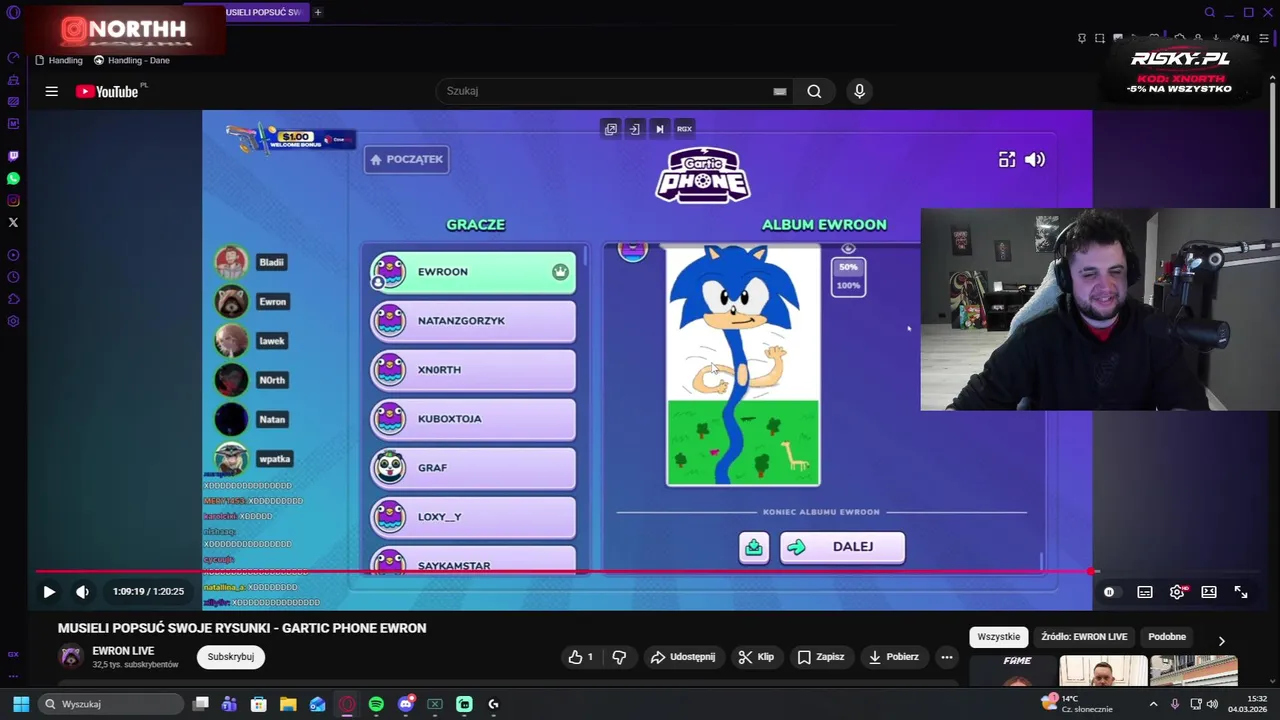Open EWRON LIVE channel avatar
This screenshot has height=720, width=1280.
pos(70,657)
